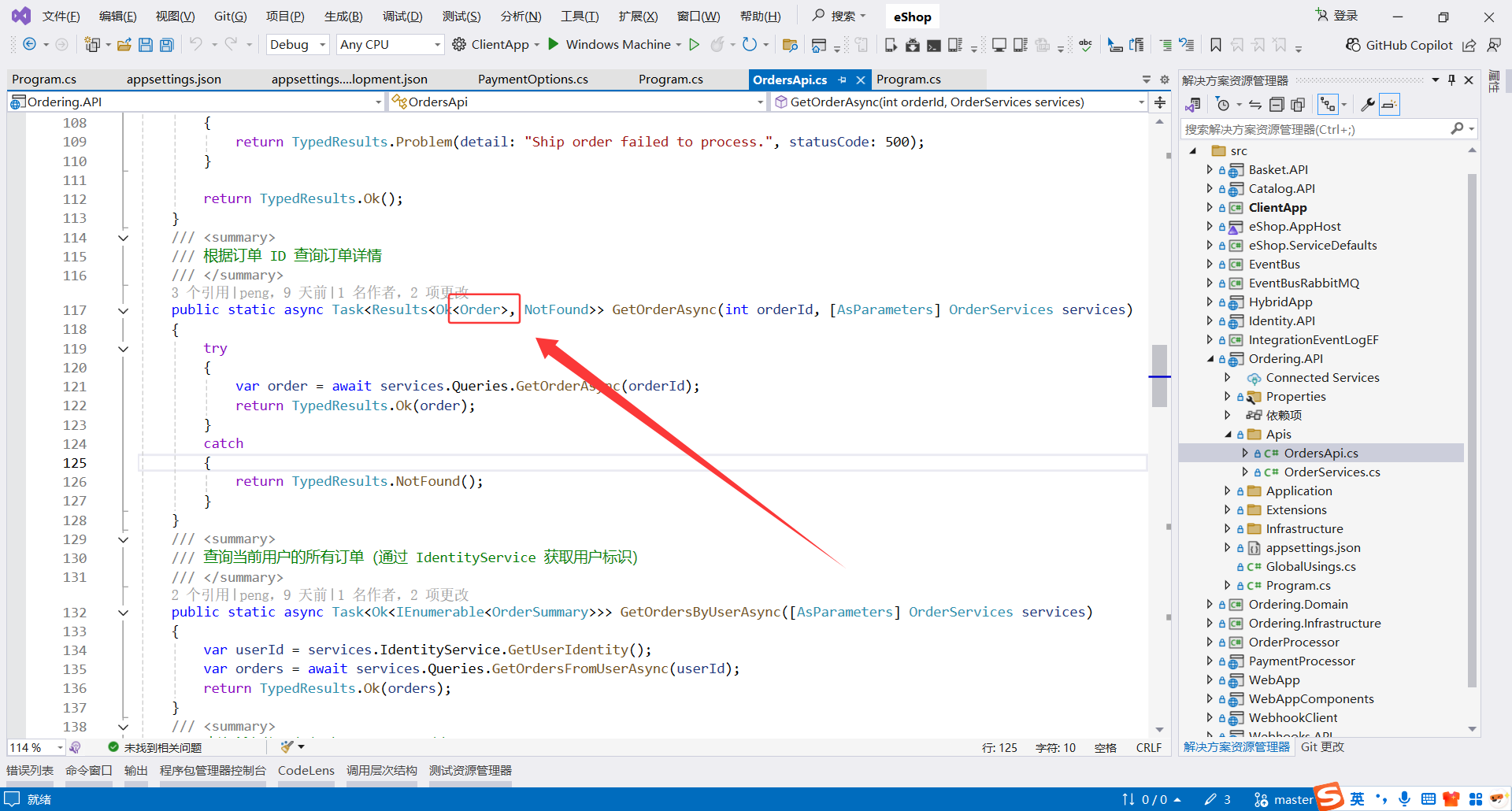
Task: Toggle the nested file view button in Solution Explorer
Action: [x=1329, y=105]
